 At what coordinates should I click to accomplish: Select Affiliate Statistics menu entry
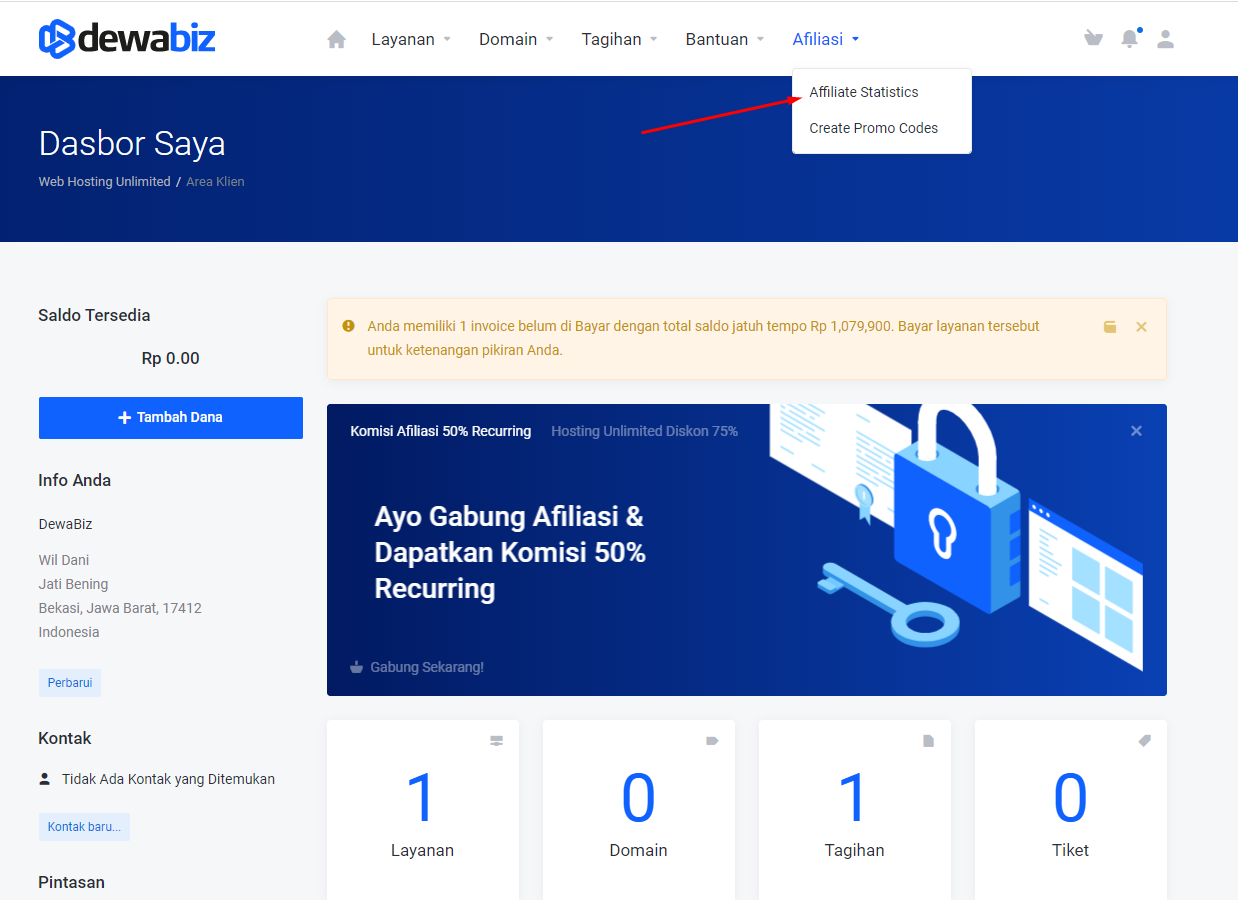[864, 92]
